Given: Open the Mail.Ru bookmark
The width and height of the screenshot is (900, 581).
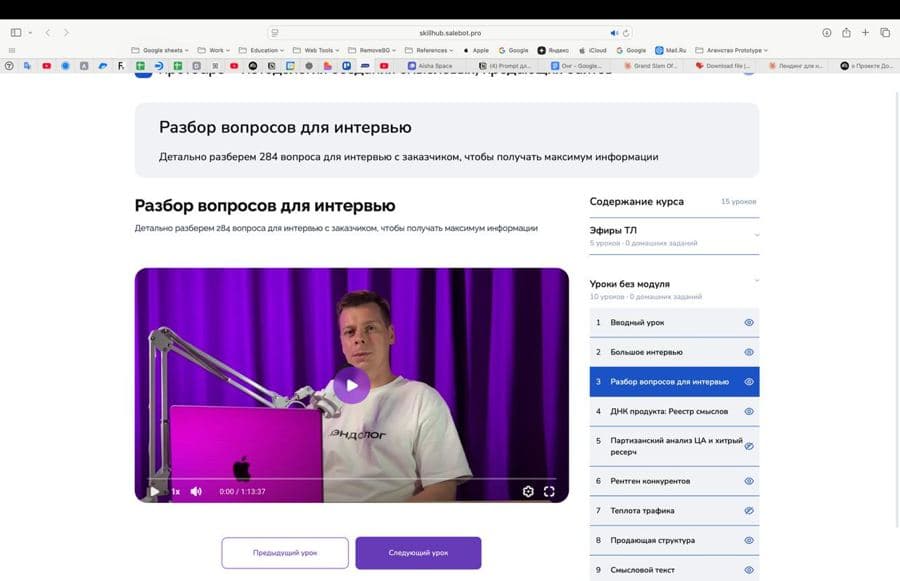Looking at the screenshot, I should [671, 51].
